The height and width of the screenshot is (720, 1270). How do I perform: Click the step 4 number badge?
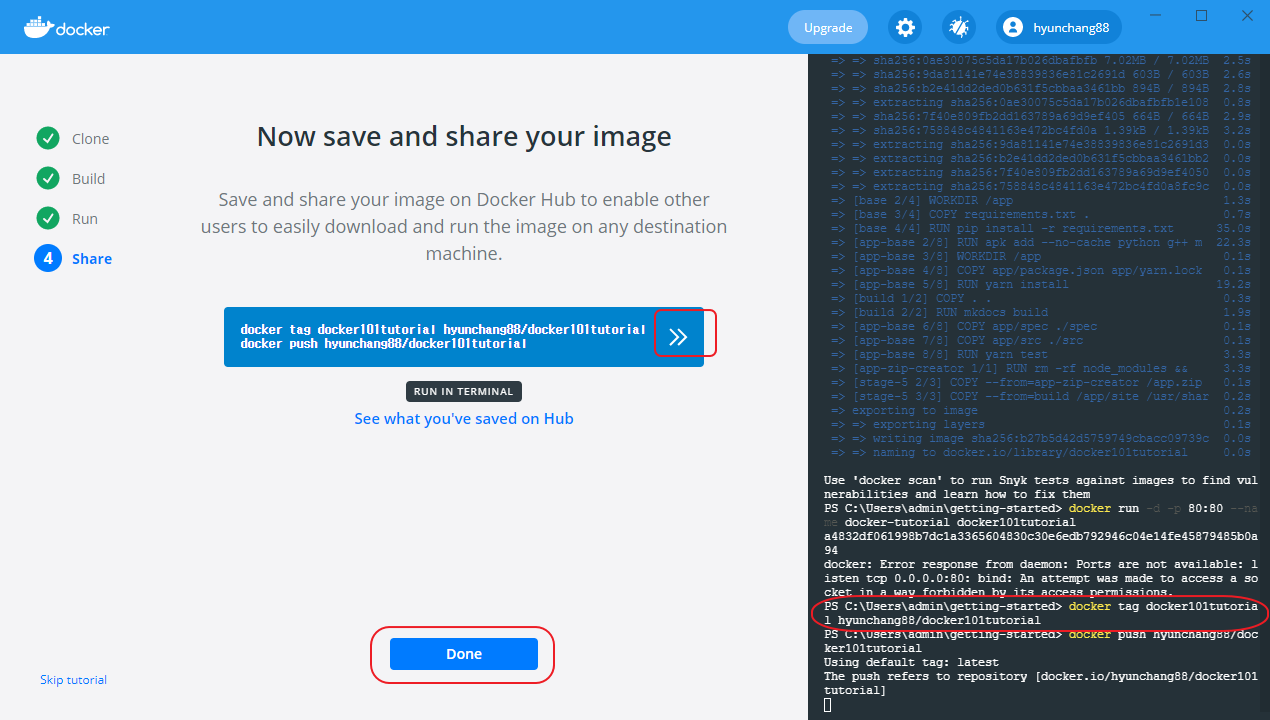[x=47, y=259]
